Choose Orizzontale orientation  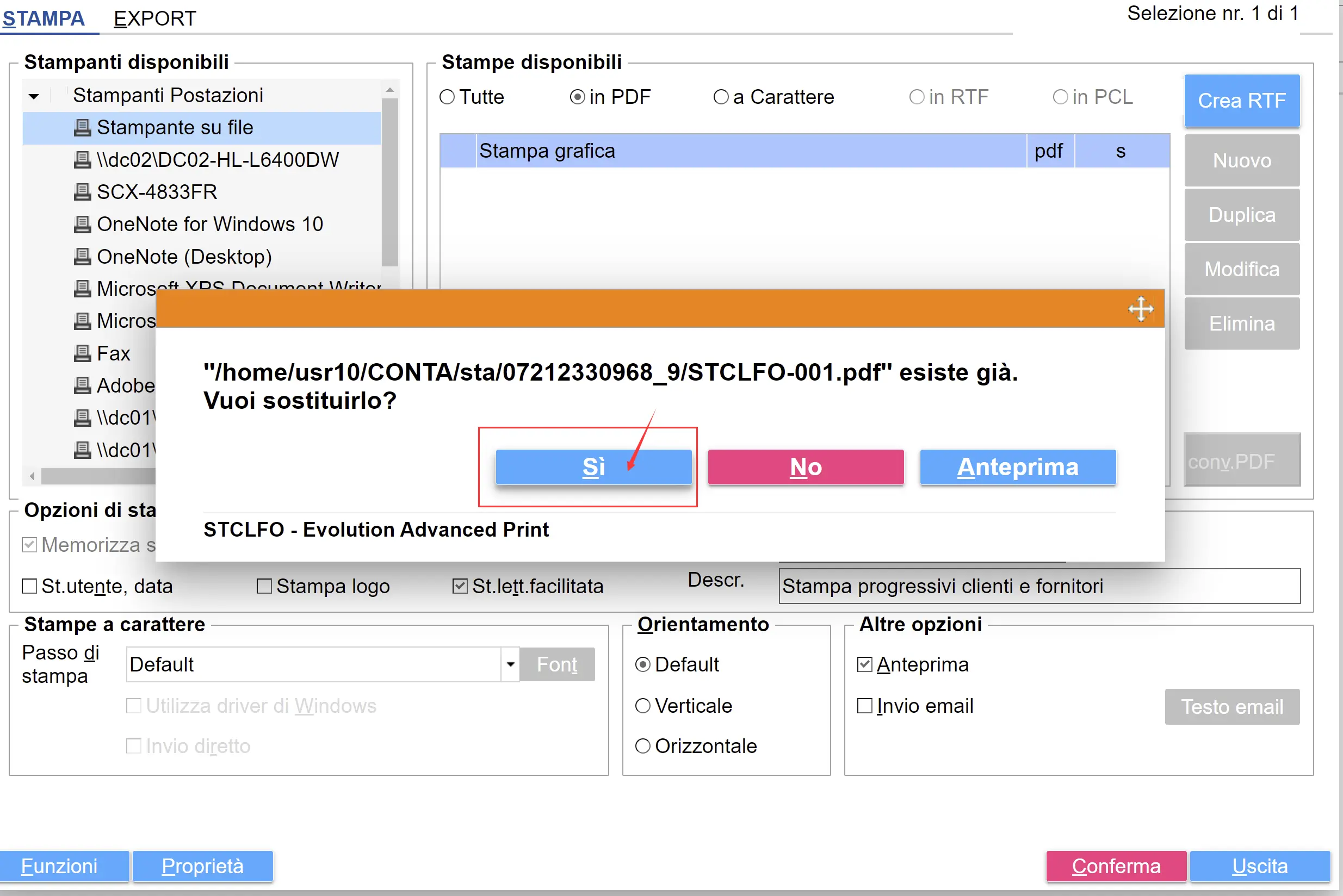pos(642,746)
